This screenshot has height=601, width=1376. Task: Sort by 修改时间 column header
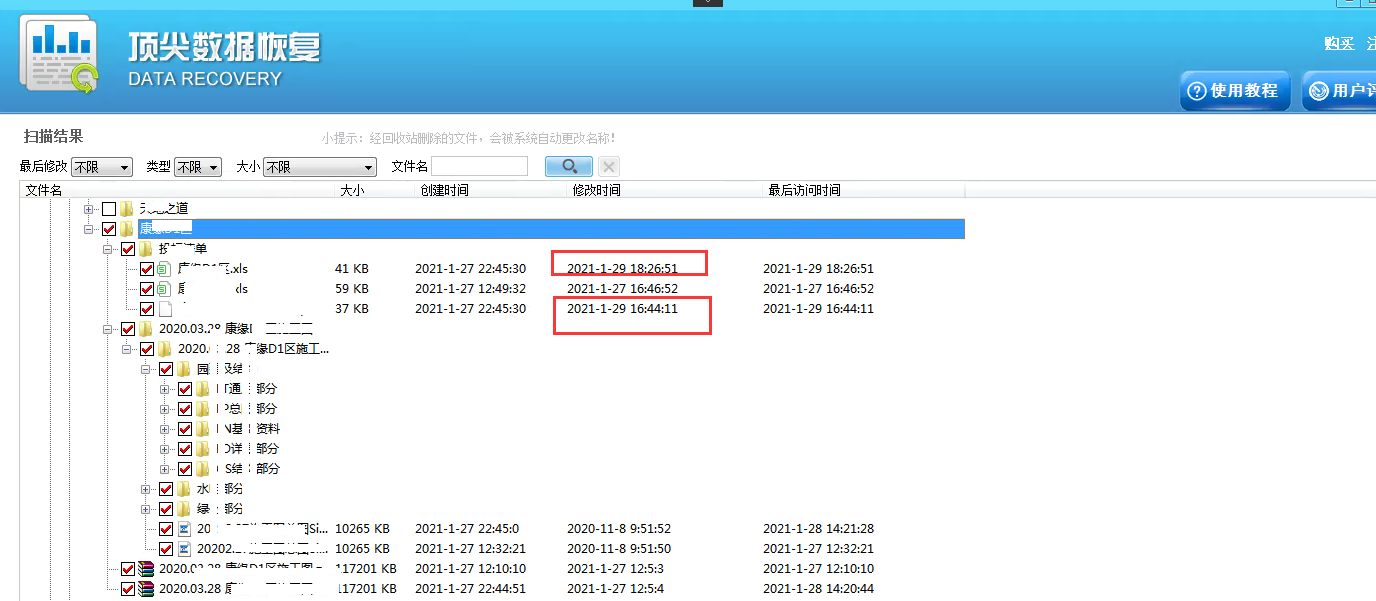(x=596, y=190)
